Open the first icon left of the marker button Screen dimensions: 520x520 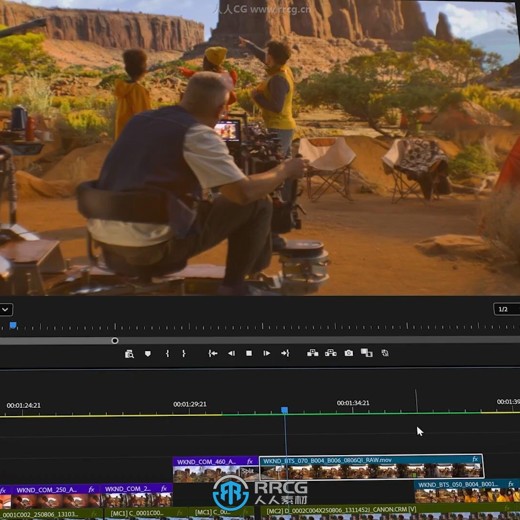(129, 354)
